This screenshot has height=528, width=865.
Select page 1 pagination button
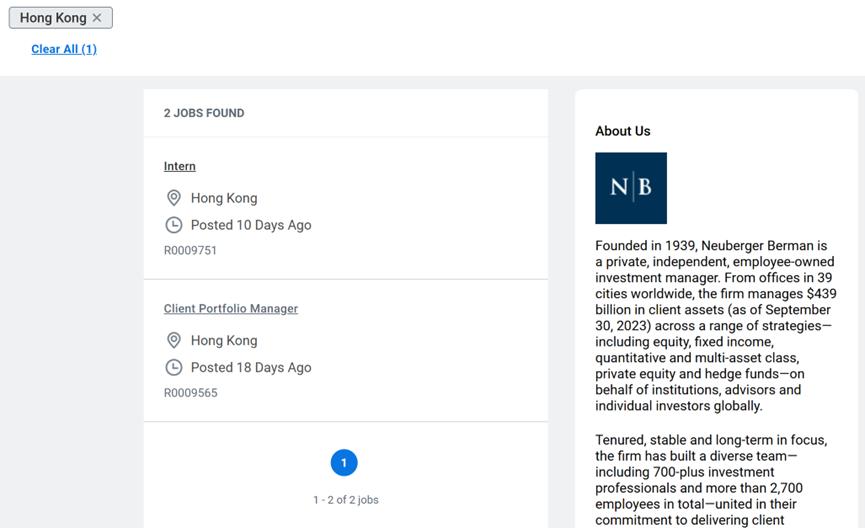point(344,463)
